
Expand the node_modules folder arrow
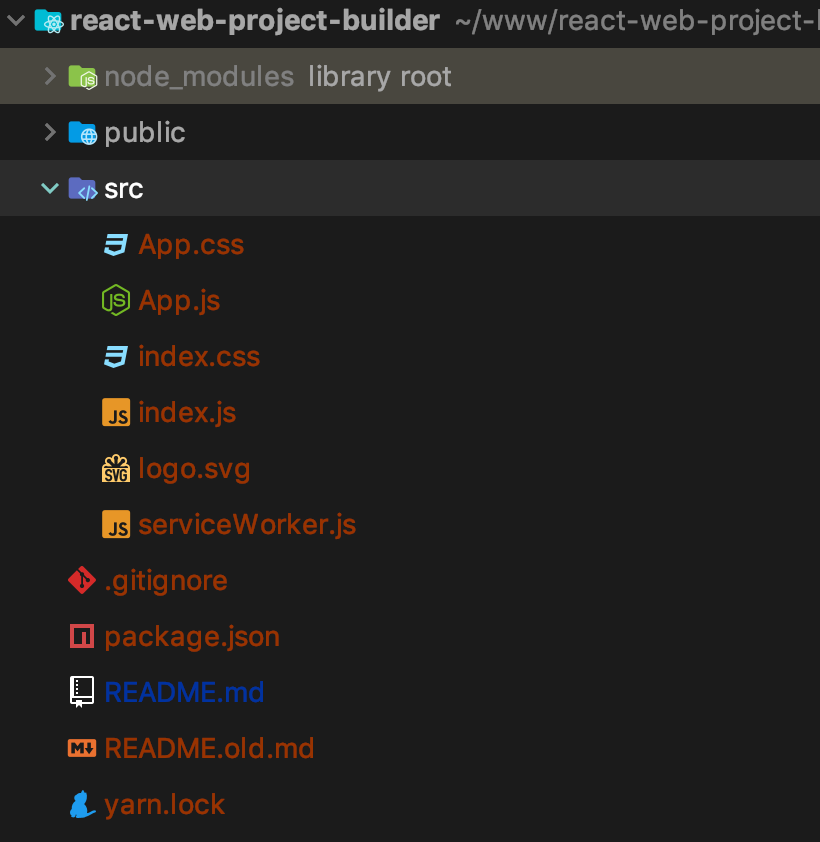(x=50, y=77)
